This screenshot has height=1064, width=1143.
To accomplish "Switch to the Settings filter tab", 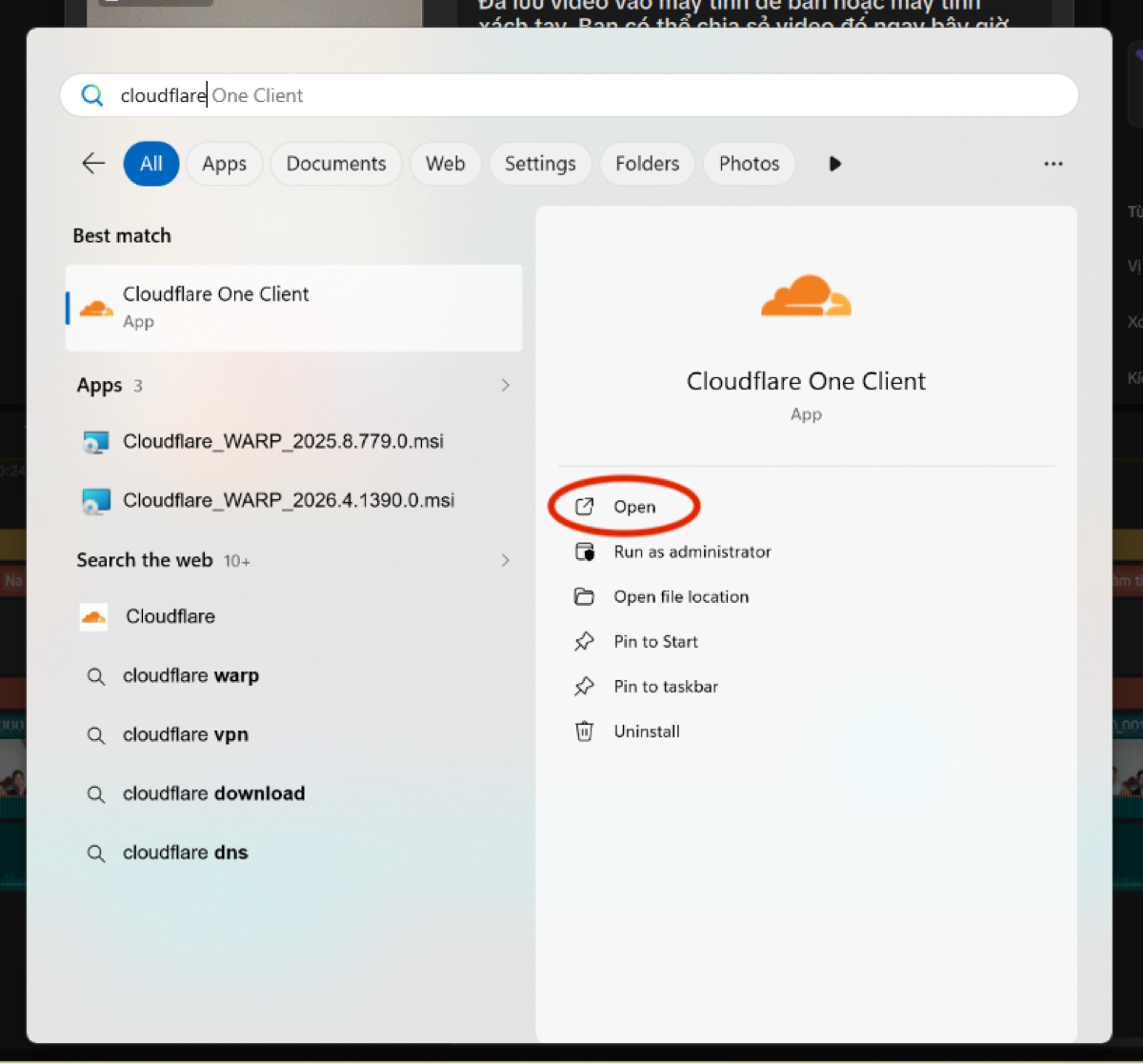I will coord(540,164).
